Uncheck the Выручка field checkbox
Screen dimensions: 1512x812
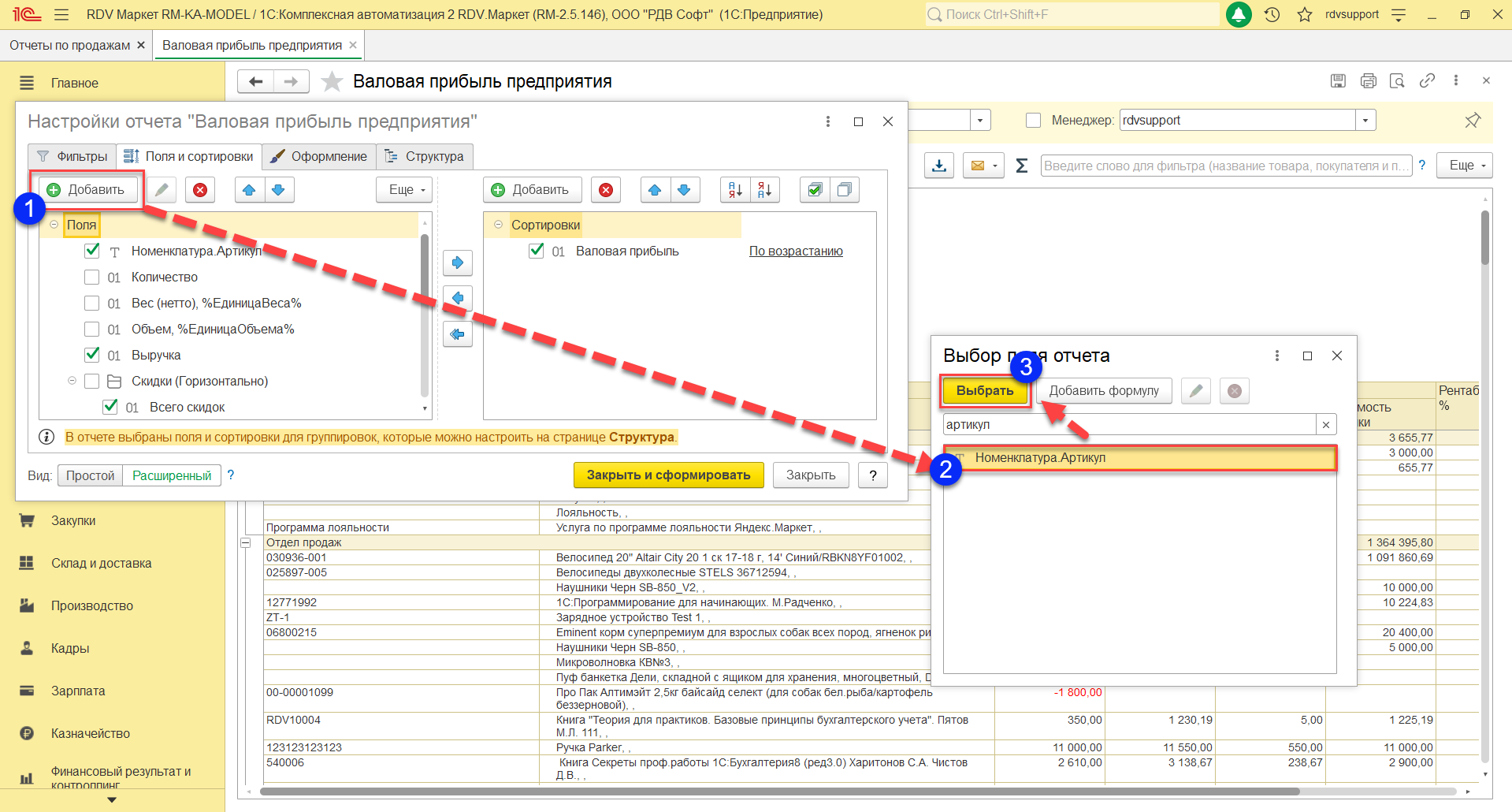click(92, 355)
